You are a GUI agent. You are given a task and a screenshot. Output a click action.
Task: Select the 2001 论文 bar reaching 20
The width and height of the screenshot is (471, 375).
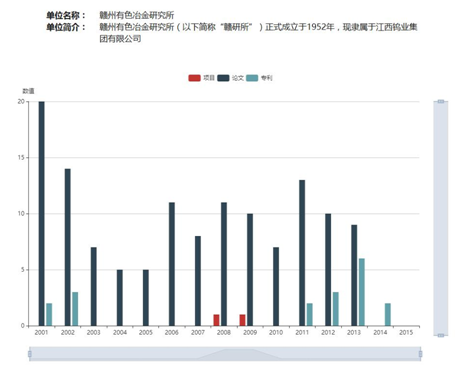coord(42,214)
